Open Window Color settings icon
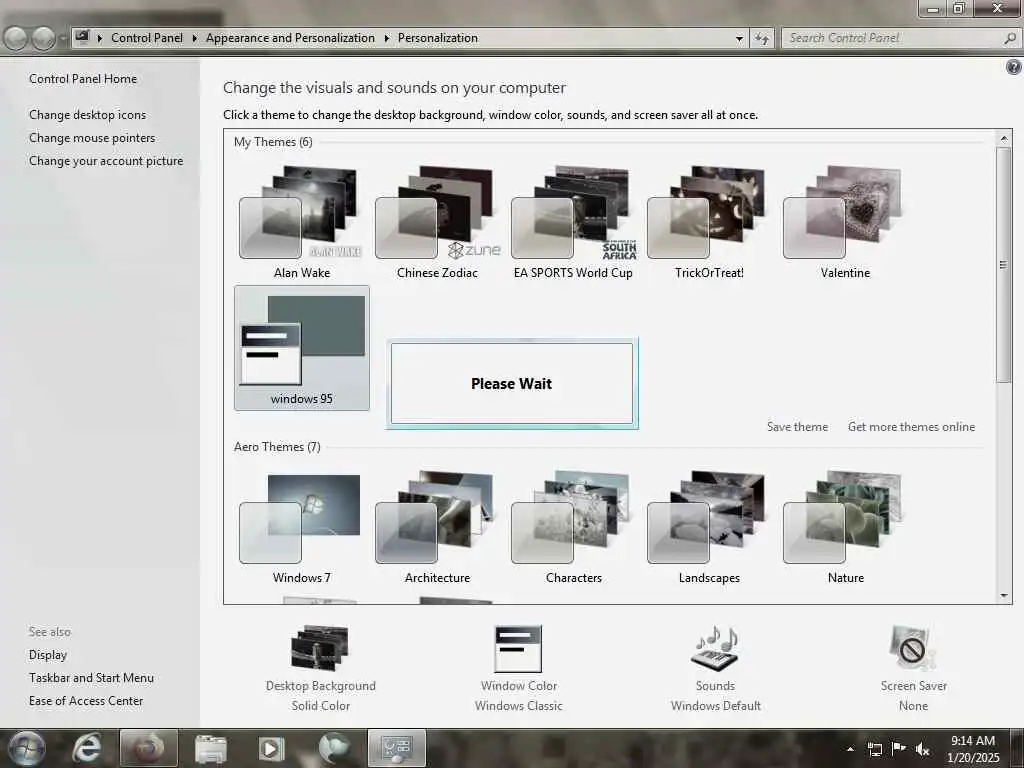The image size is (1024, 768). coord(519,648)
